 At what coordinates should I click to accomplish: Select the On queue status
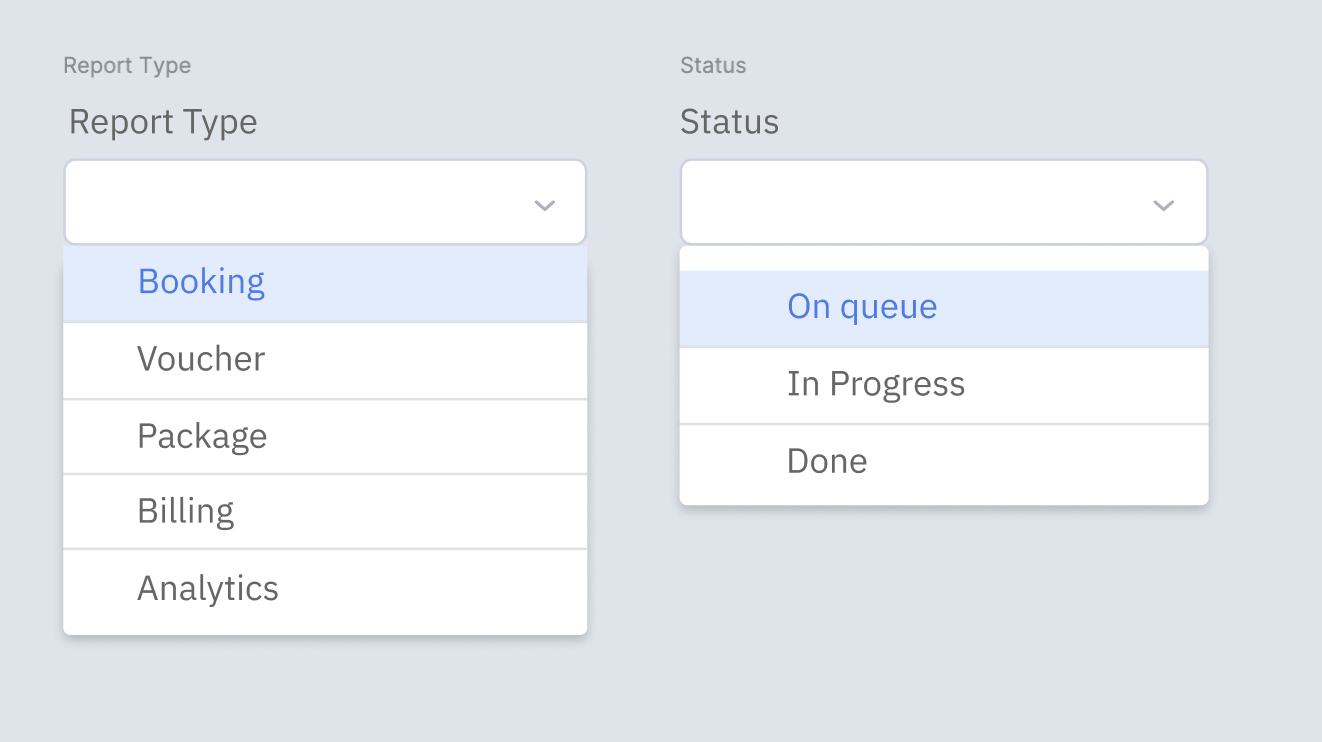(862, 308)
